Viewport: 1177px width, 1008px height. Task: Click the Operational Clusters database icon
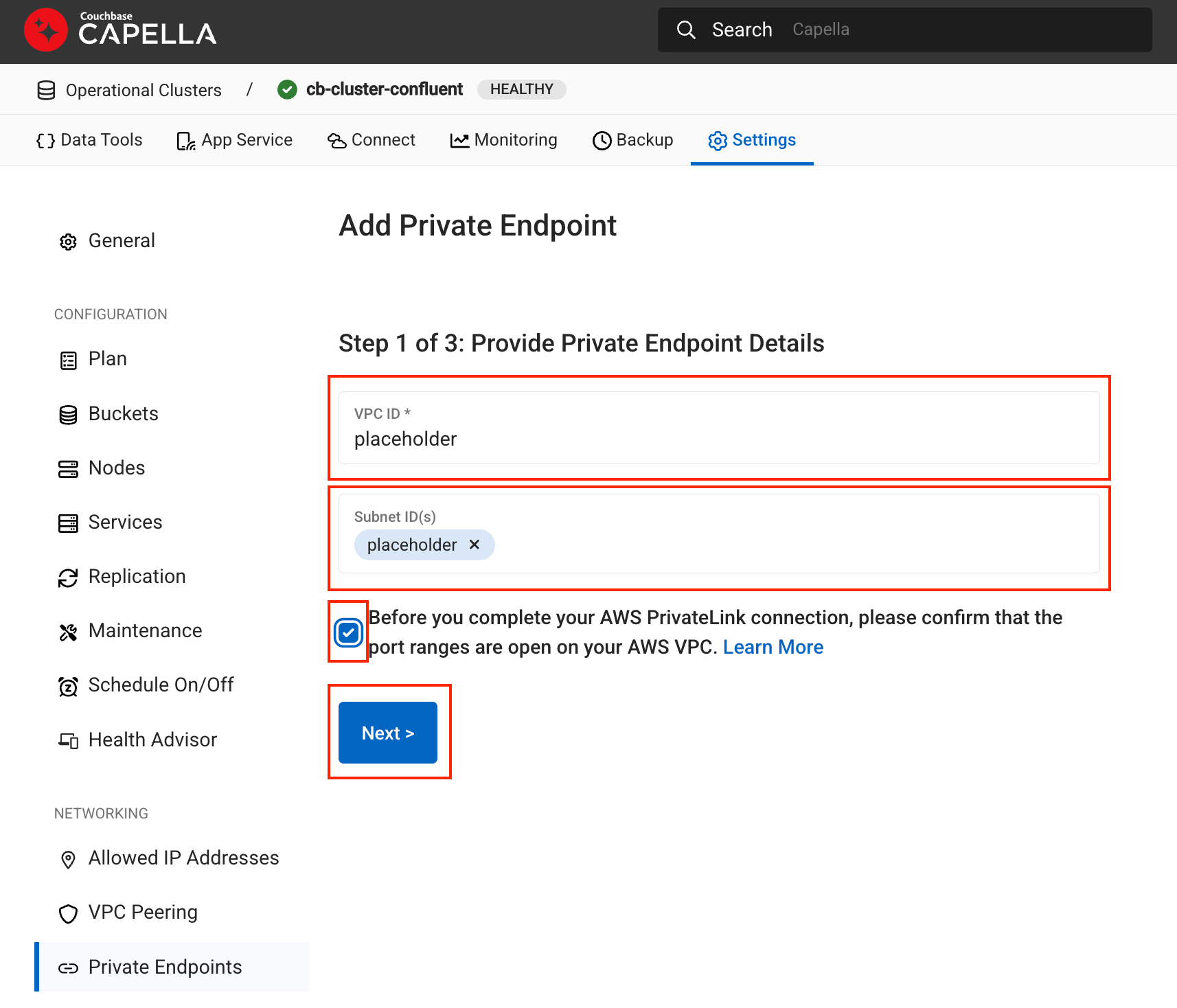pos(46,90)
